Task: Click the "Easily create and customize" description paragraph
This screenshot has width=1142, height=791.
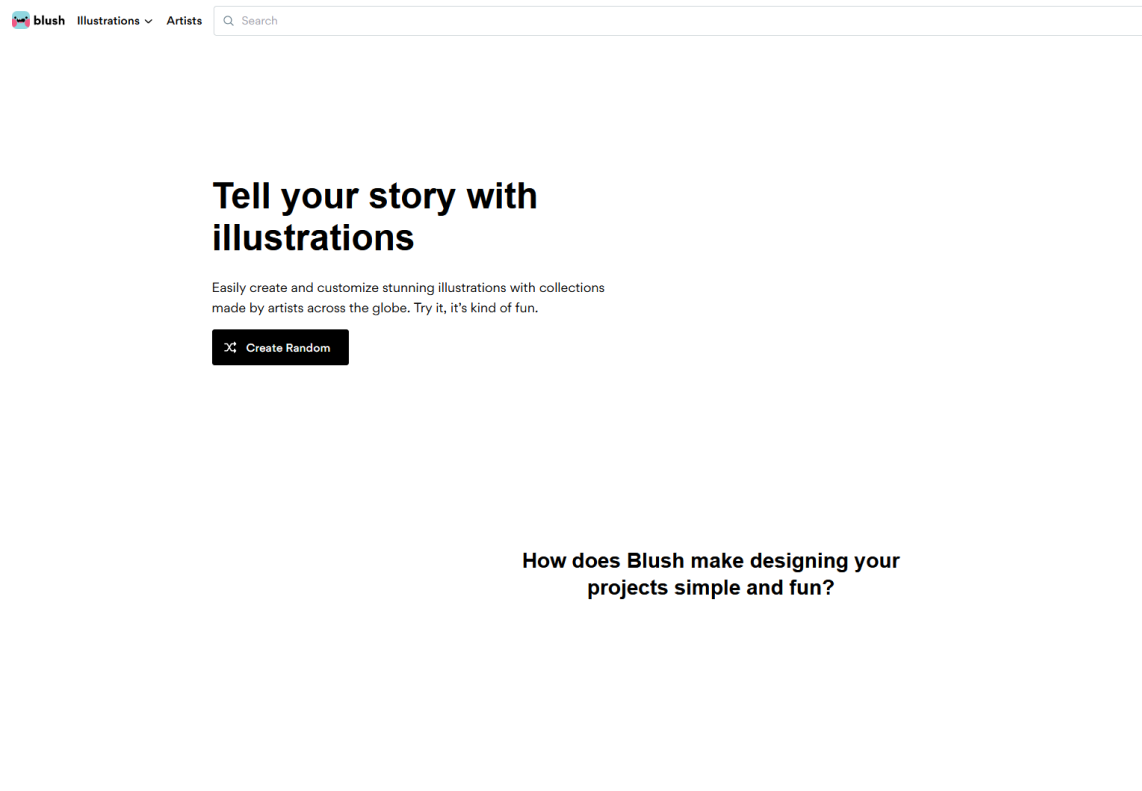Action: [408, 298]
